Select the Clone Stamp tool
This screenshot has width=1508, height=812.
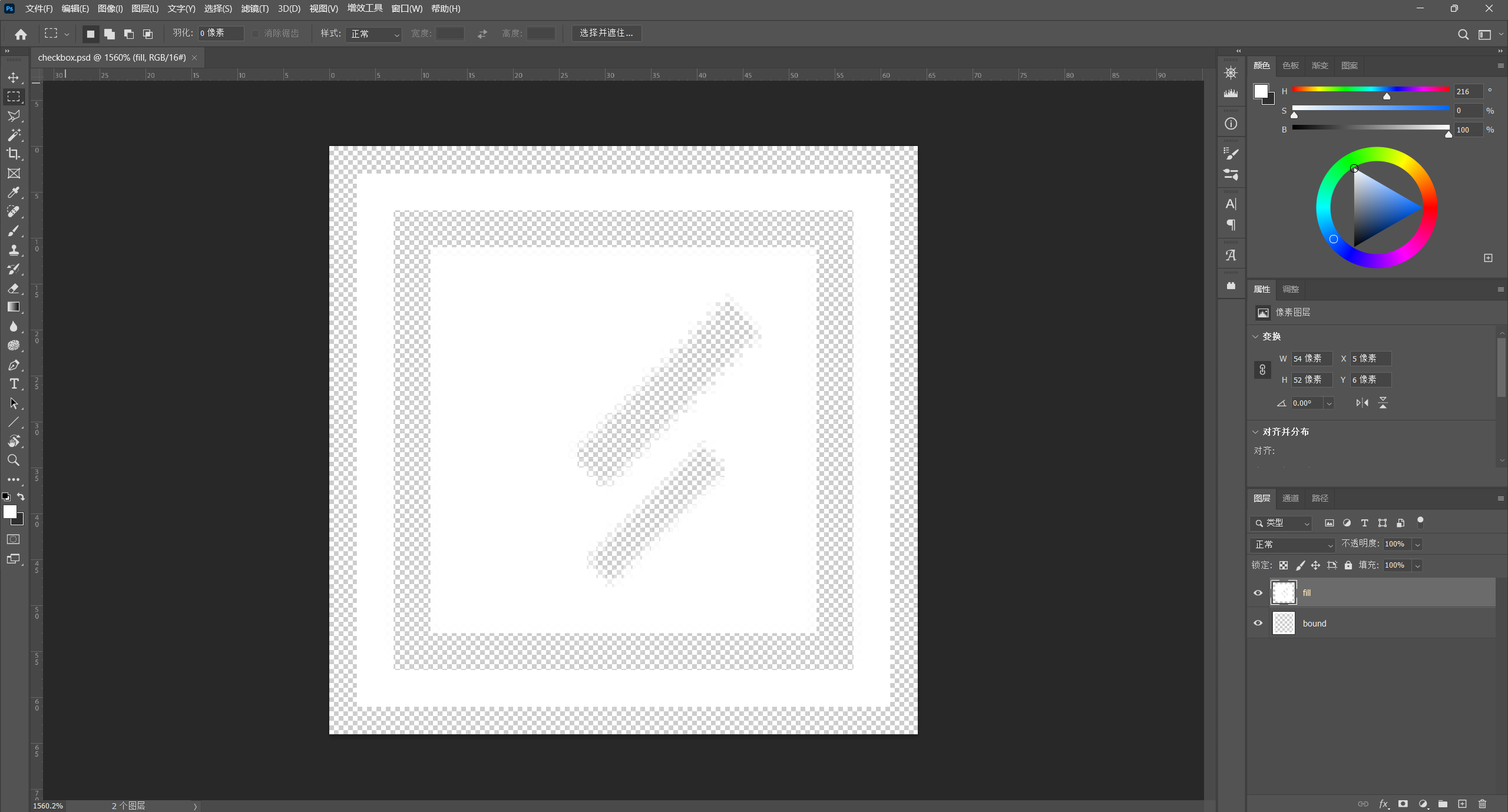[14, 250]
